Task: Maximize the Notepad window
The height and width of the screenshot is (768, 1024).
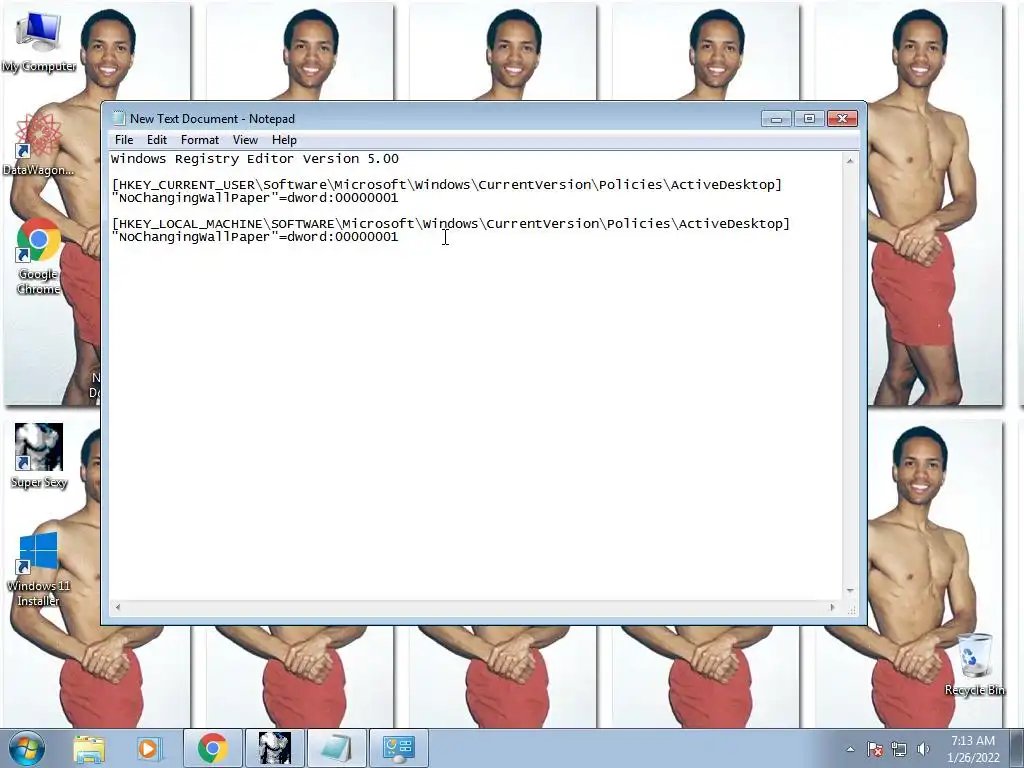Action: click(809, 119)
